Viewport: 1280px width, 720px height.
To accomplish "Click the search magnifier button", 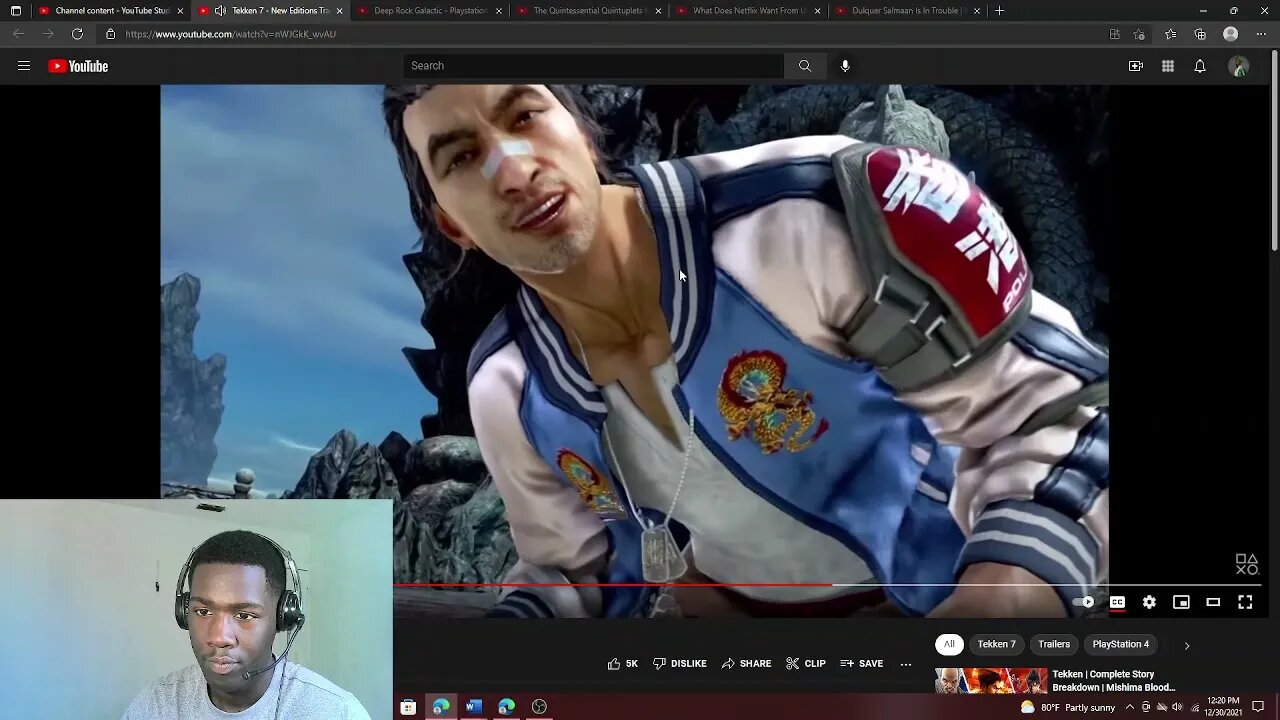I will coord(805,66).
